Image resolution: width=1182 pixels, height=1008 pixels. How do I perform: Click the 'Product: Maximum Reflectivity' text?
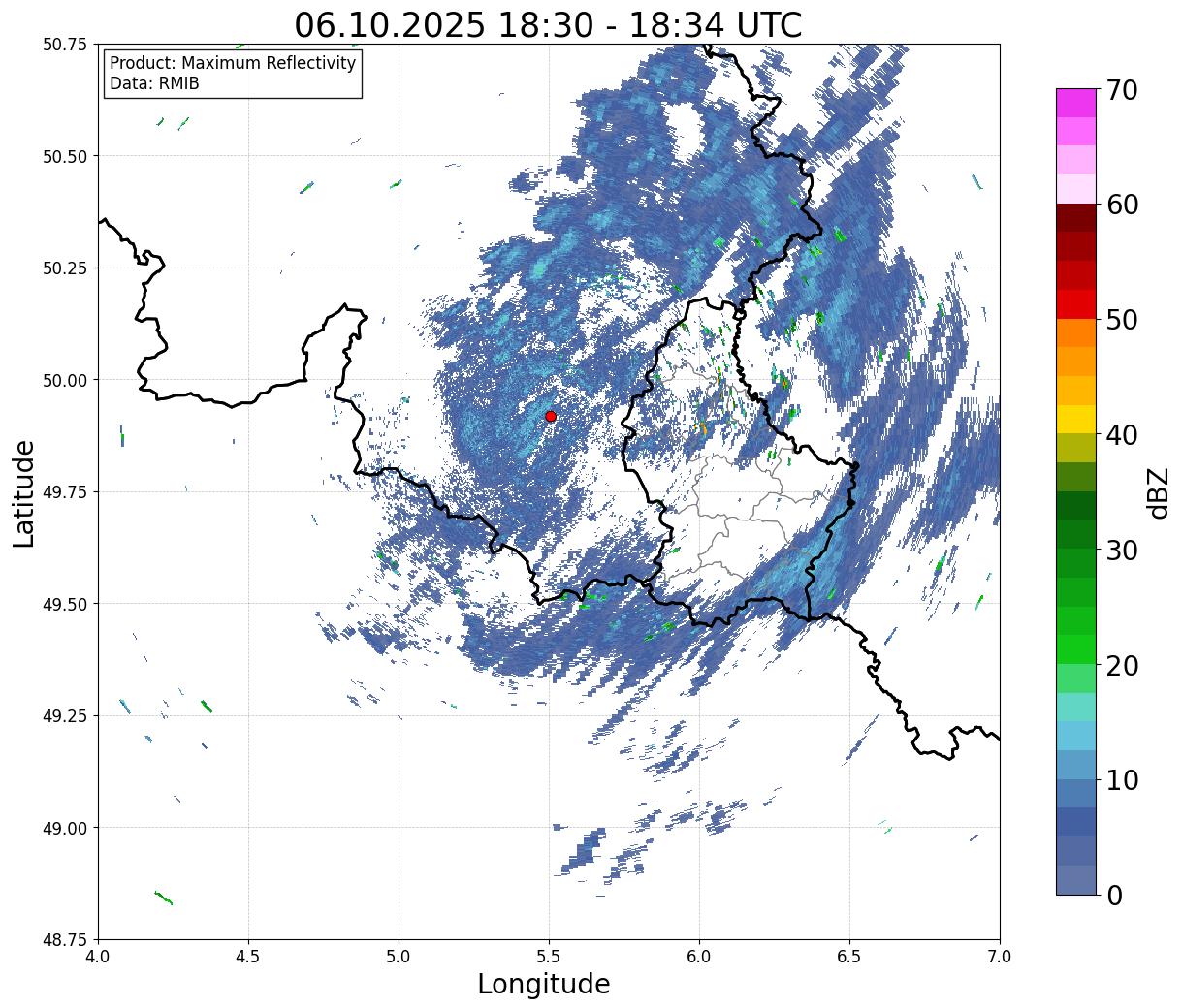233,63
